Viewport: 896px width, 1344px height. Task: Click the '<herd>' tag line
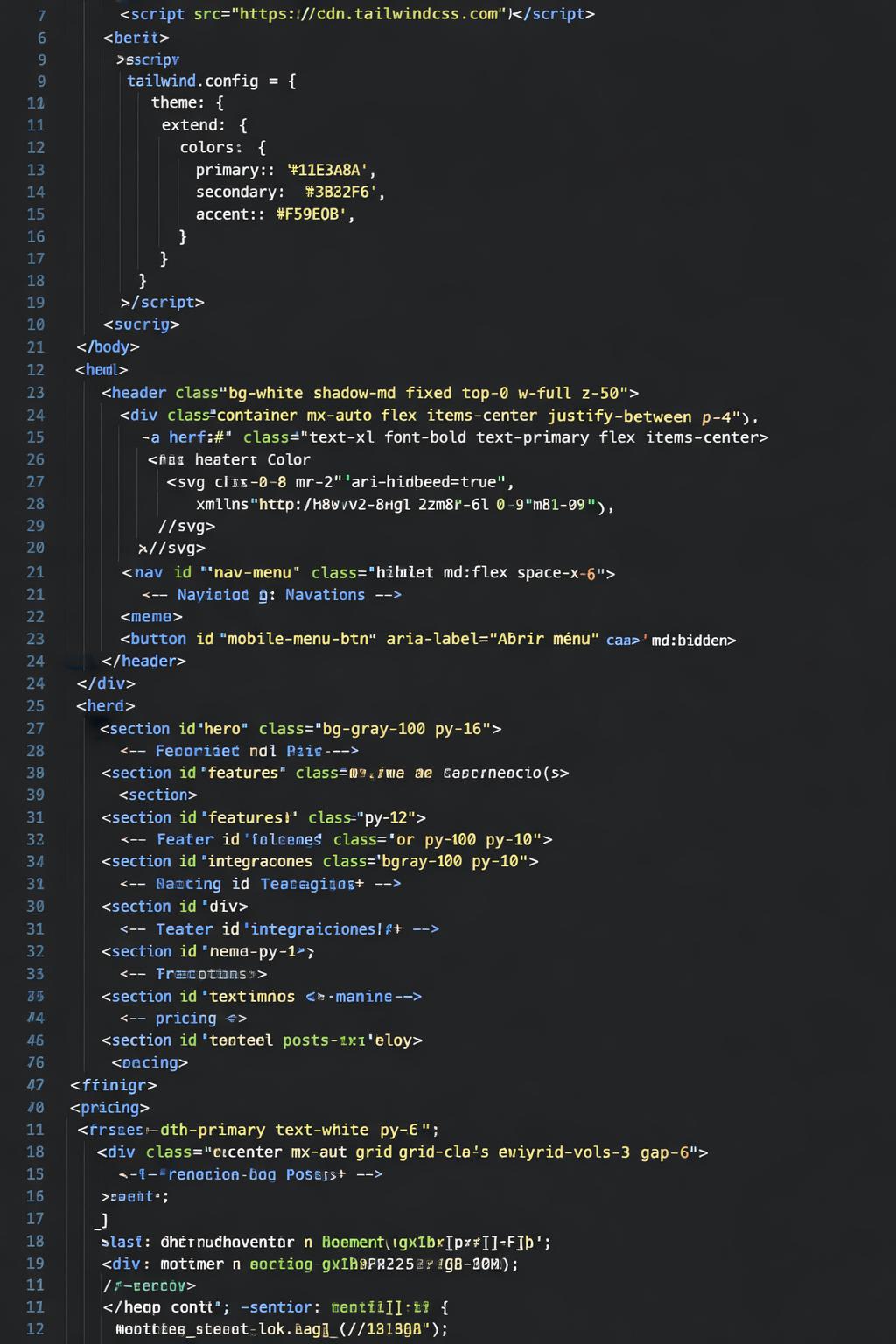[x=106, y=706]
